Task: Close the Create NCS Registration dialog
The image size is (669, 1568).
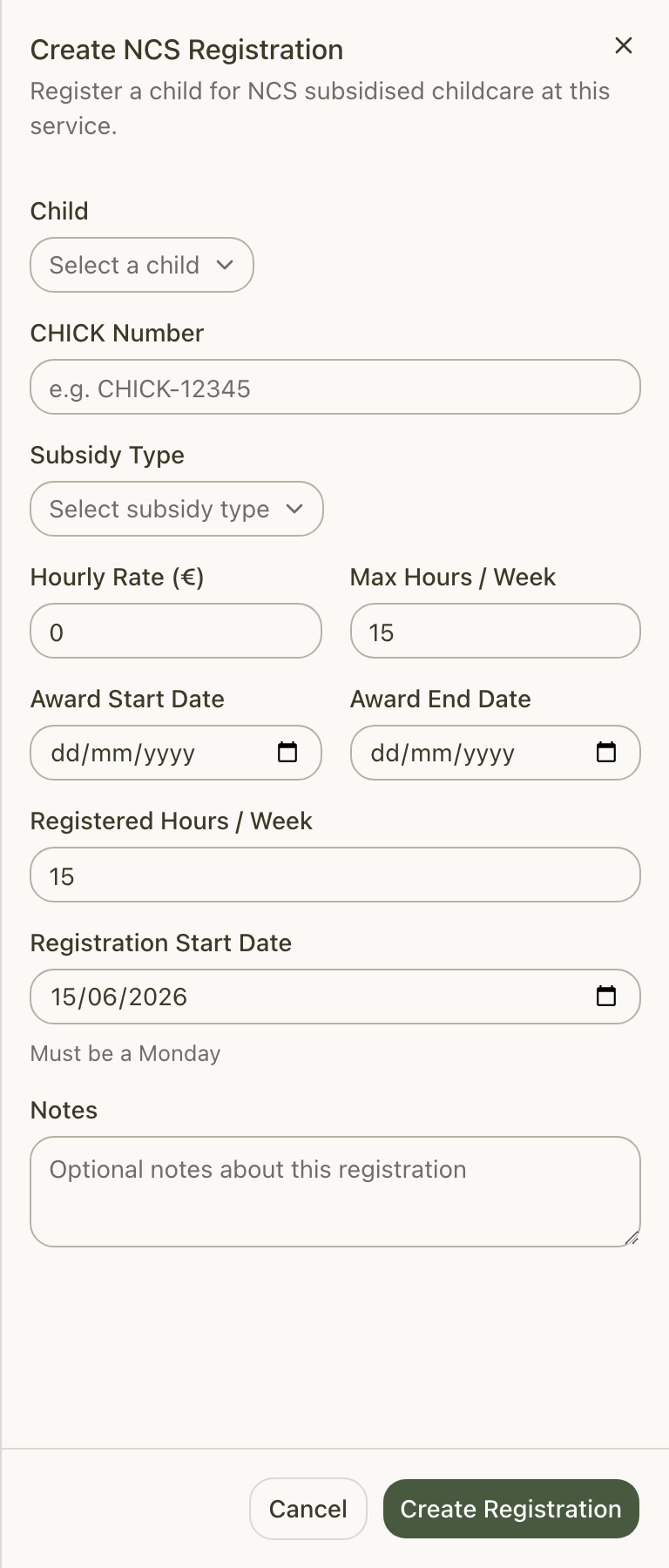Action: coord(624,45)
